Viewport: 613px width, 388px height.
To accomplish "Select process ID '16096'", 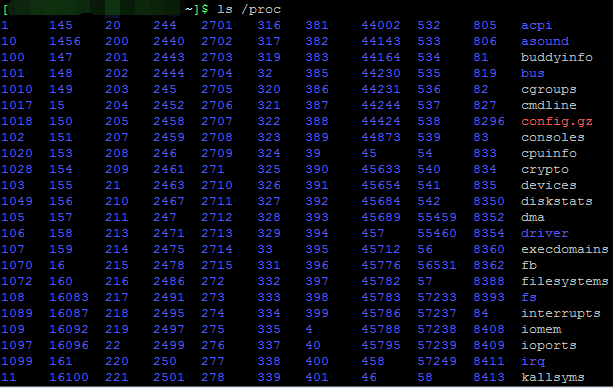I will coord(69,346).
